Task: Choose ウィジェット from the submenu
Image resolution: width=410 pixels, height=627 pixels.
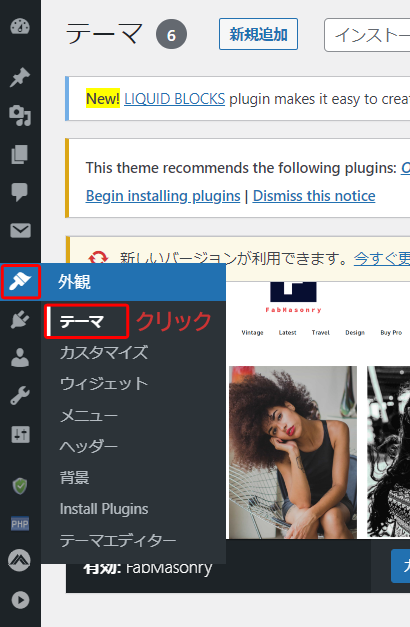Action: click(x=104, y=384)
